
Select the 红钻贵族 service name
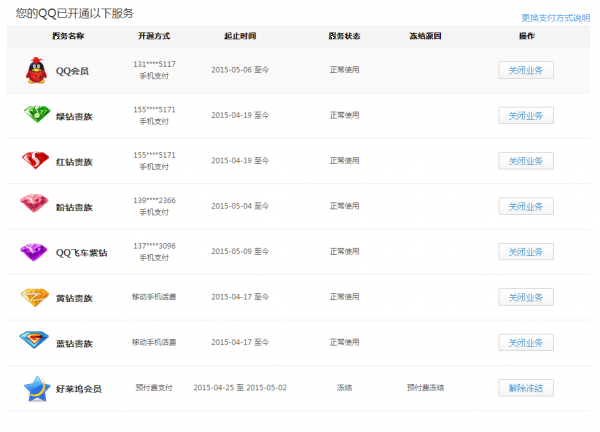pyautogui.click(x=74, y=162)
